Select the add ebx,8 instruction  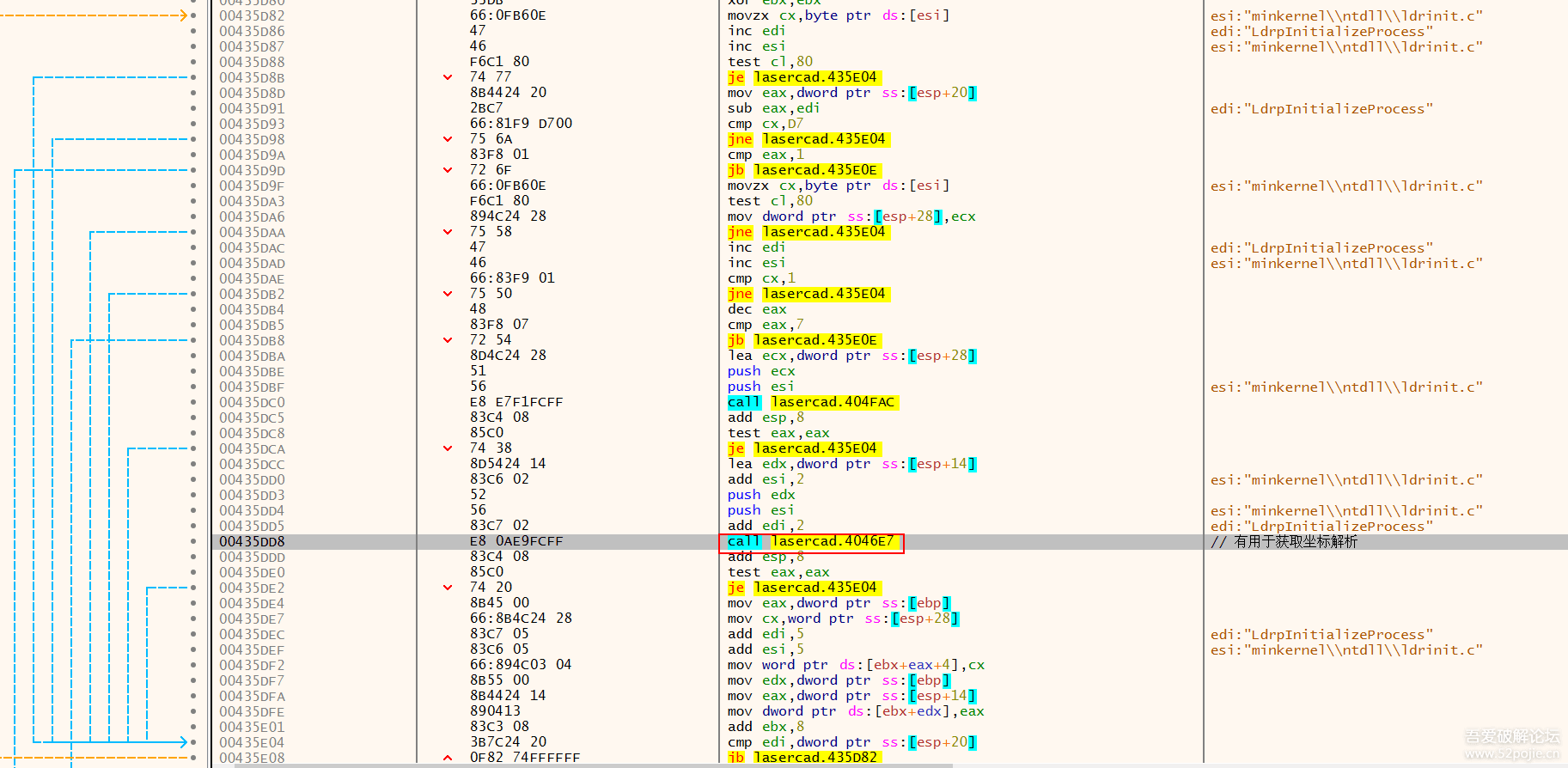(766, 727)
